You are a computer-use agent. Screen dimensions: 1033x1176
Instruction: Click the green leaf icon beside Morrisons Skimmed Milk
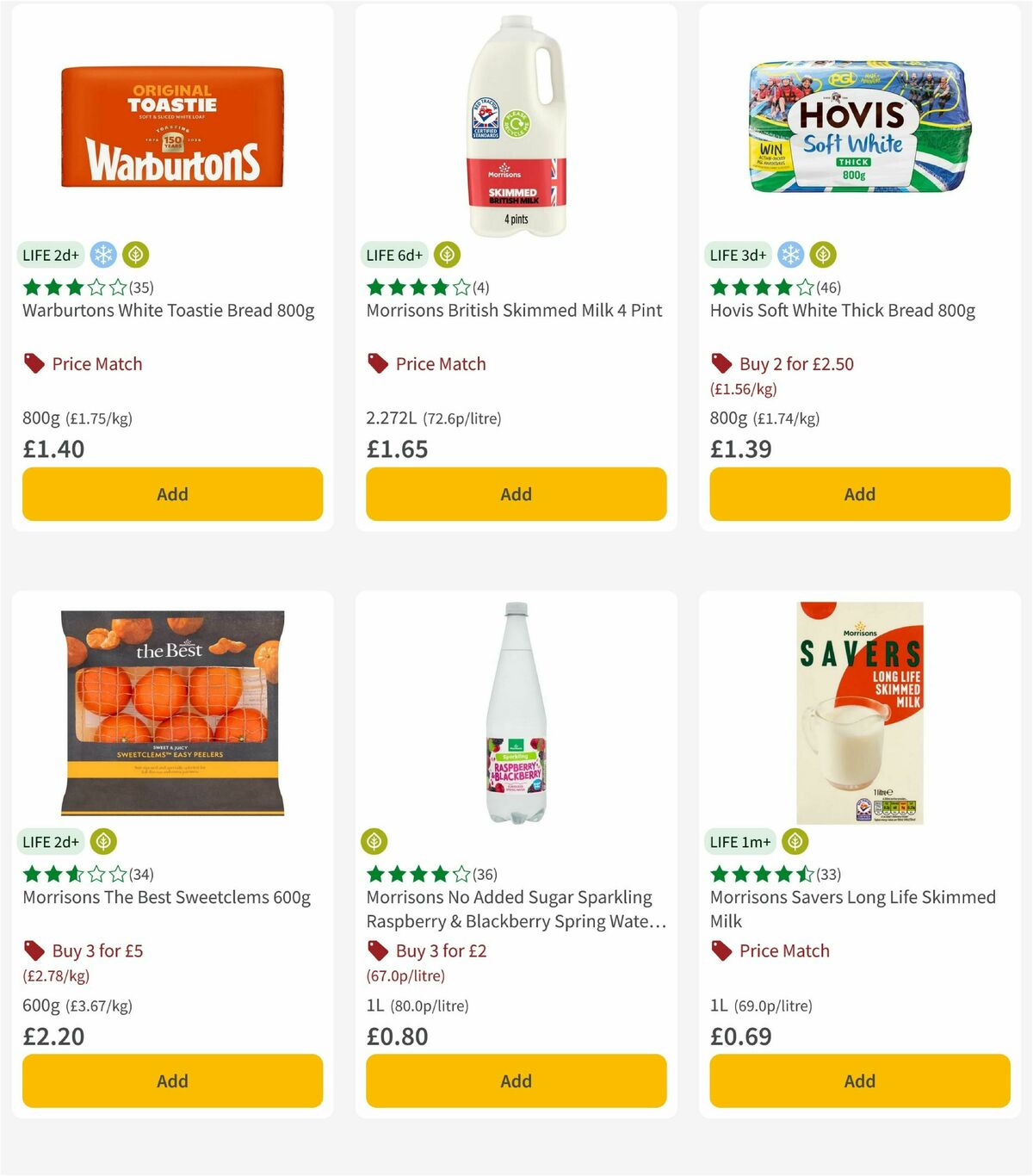[x=446, y=255]
